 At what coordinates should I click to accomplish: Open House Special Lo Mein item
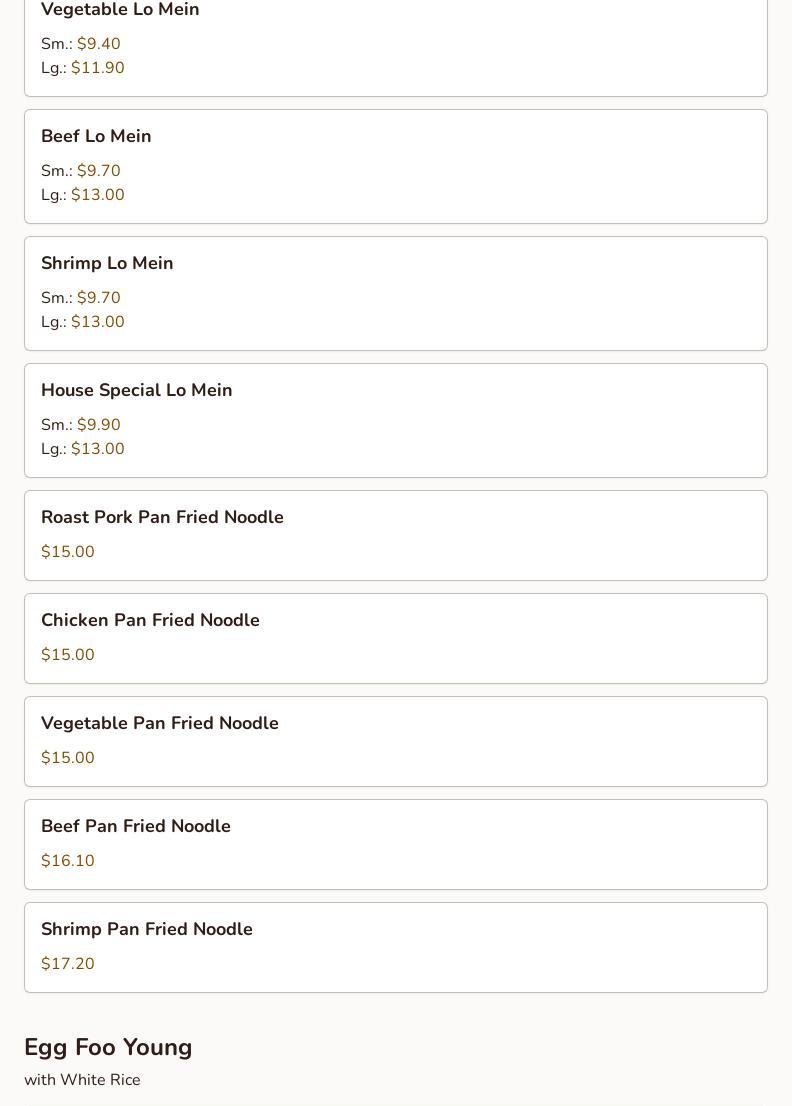pyautogui.click(x=396, y=420)
